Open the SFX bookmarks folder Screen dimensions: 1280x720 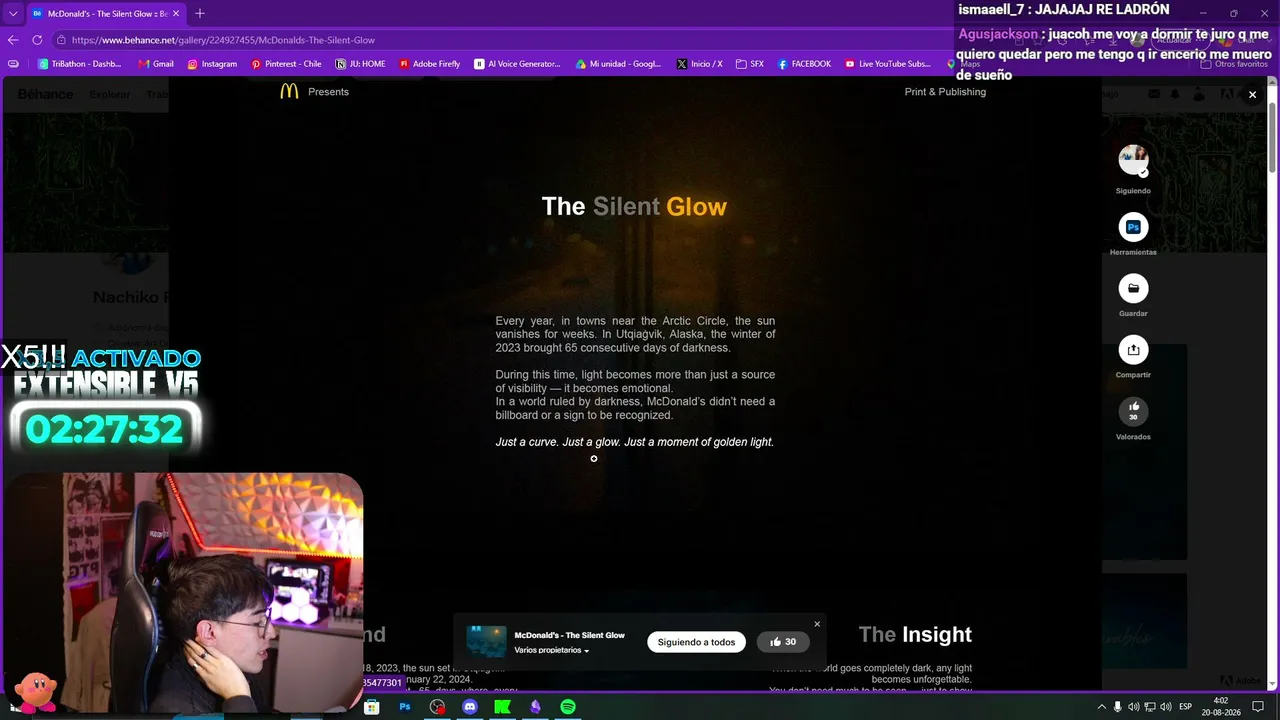750,64
